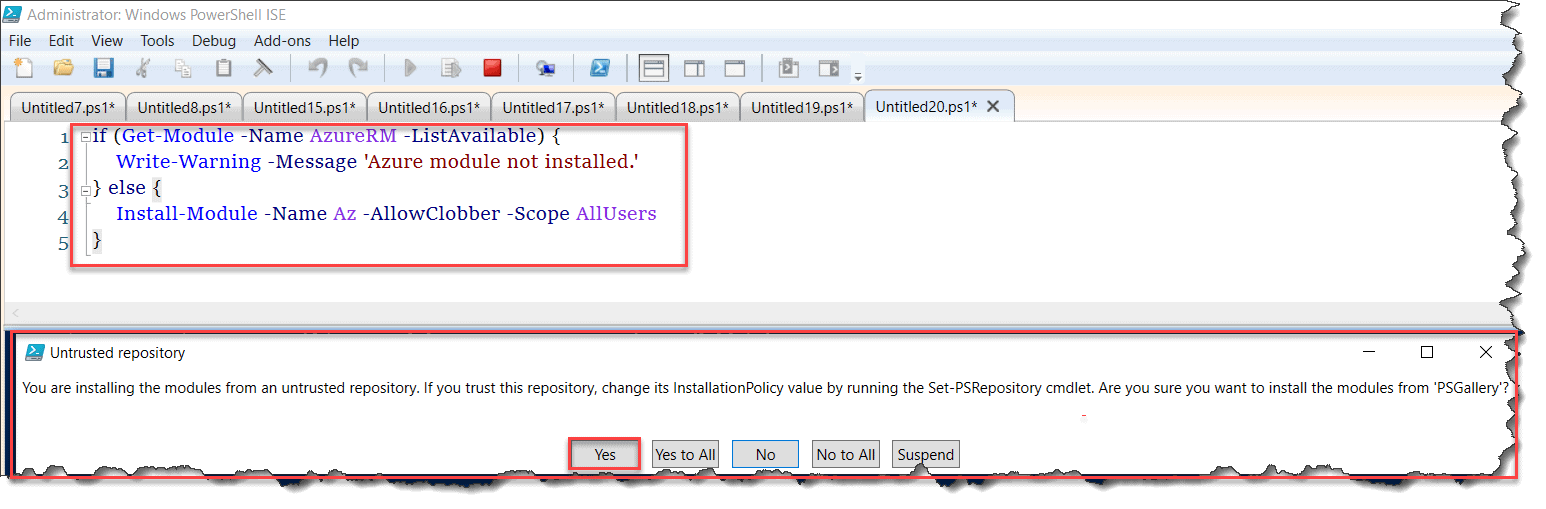1546x509 pixels.
Task: Switch to the Untitled17.ps1 tab
Action: point(553,107)
